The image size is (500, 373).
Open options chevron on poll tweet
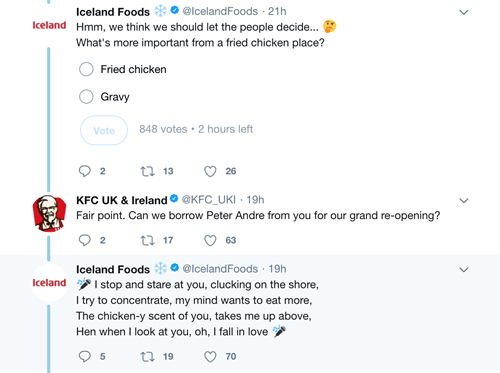[464, 12]
